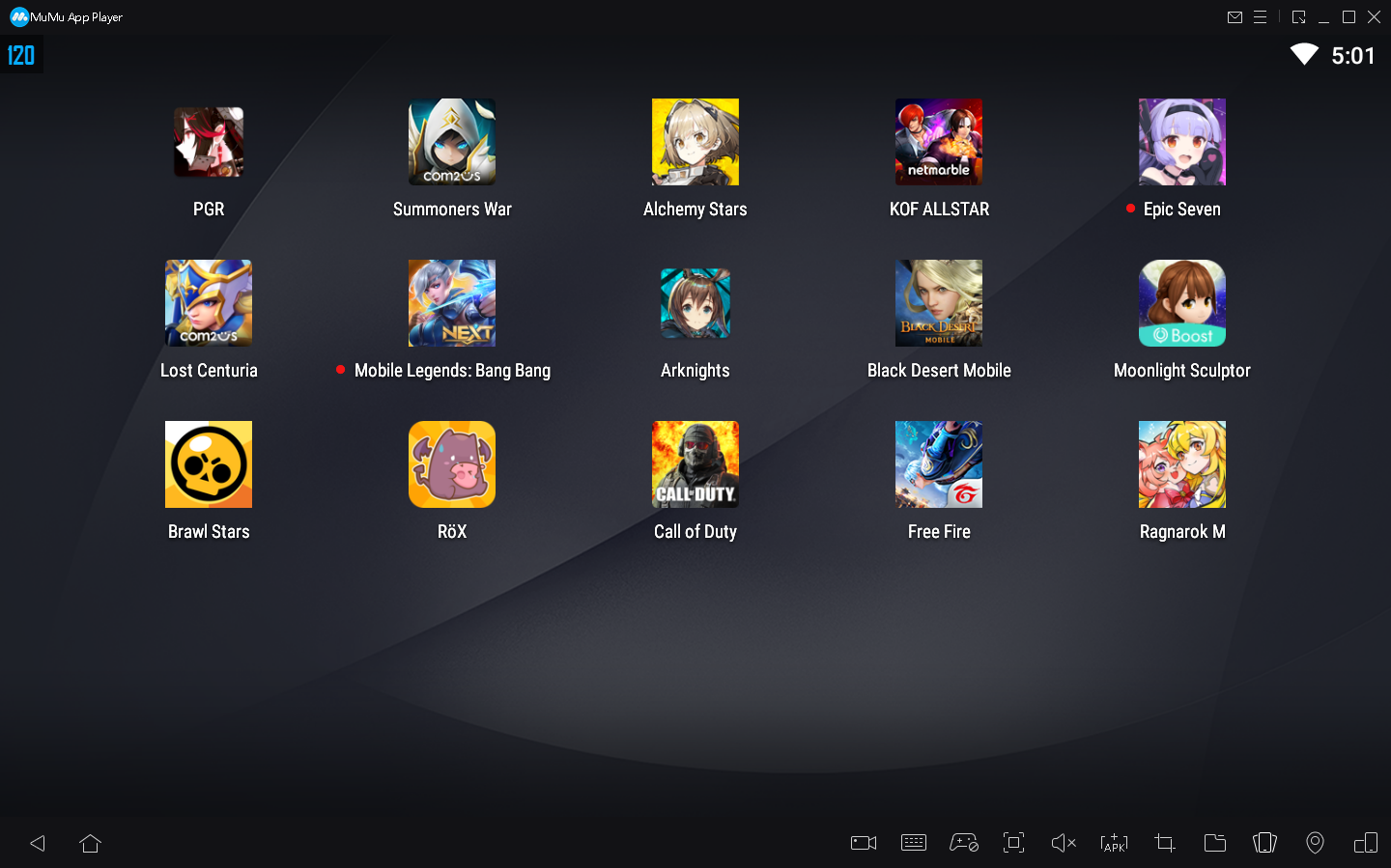Viewport: 1391px width, 868px height.
Task: Click Install APK icon
Action: [x=1114, y=843]
